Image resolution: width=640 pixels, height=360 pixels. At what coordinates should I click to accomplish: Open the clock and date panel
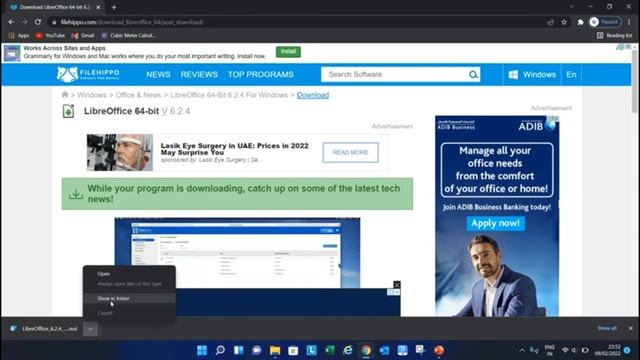pos(608,350)
